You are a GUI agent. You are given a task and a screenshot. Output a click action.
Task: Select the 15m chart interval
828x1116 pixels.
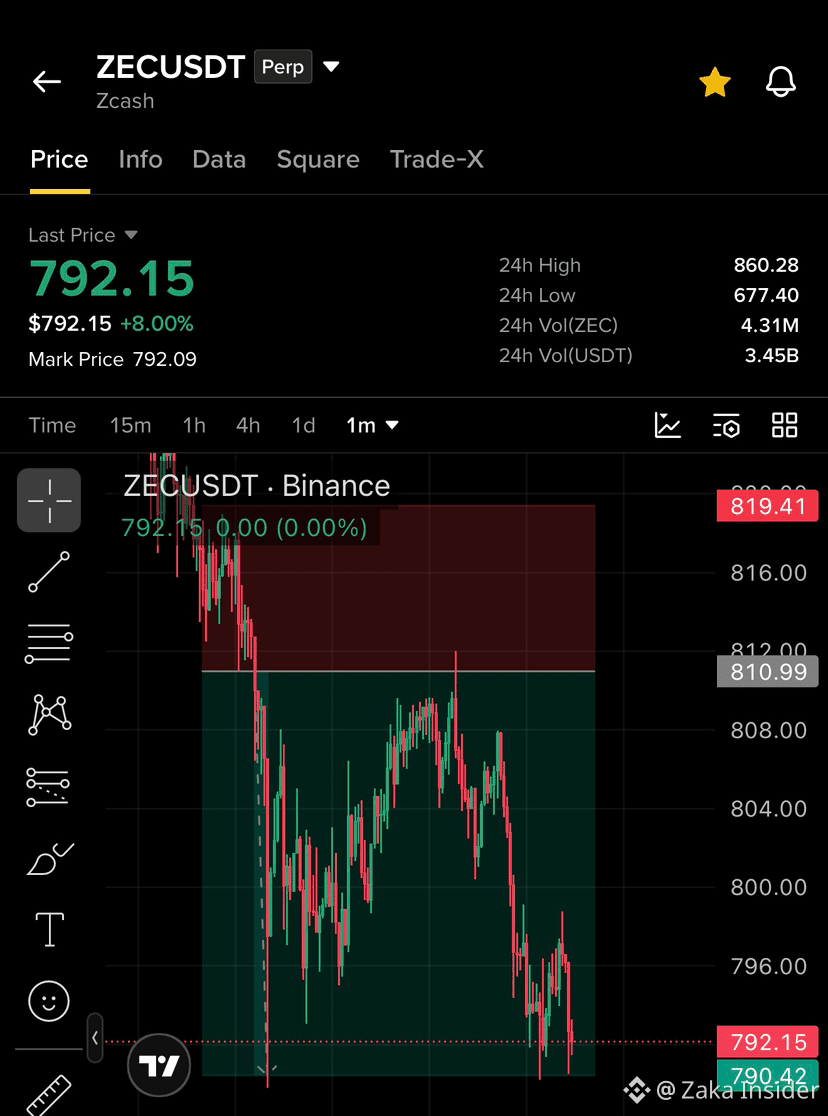click(130, 425)
